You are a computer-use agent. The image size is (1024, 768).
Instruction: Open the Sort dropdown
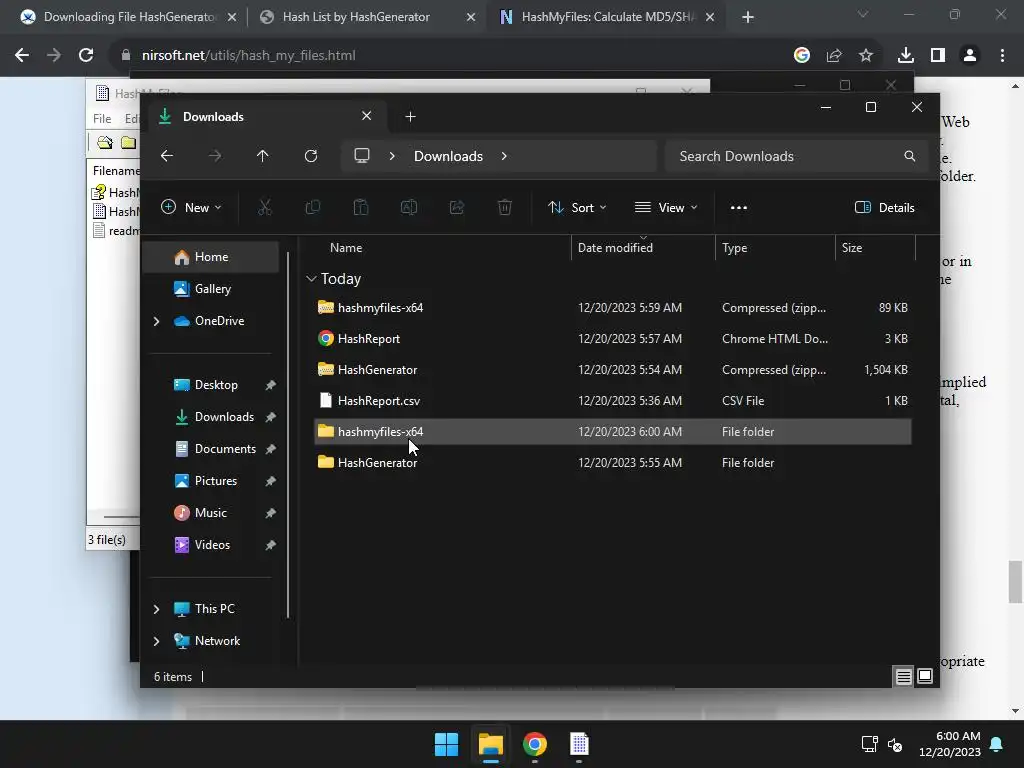[577, 208]
